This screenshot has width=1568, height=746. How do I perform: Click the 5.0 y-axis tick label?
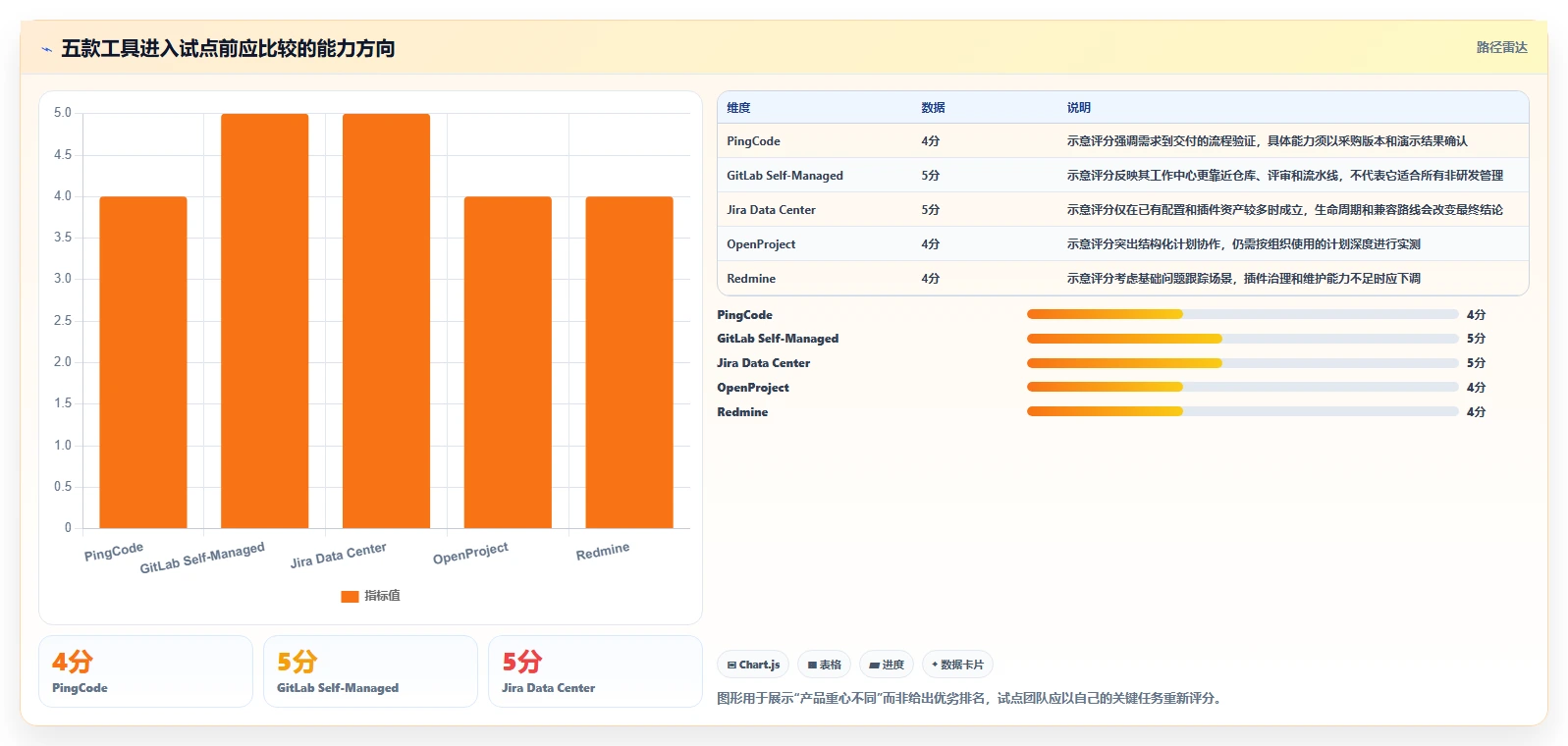coord(63,113)
